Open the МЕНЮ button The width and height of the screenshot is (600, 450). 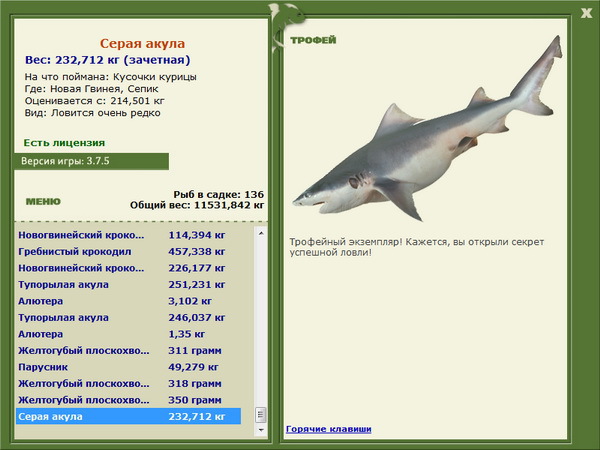pyautogui.click(x=43, y=201)
